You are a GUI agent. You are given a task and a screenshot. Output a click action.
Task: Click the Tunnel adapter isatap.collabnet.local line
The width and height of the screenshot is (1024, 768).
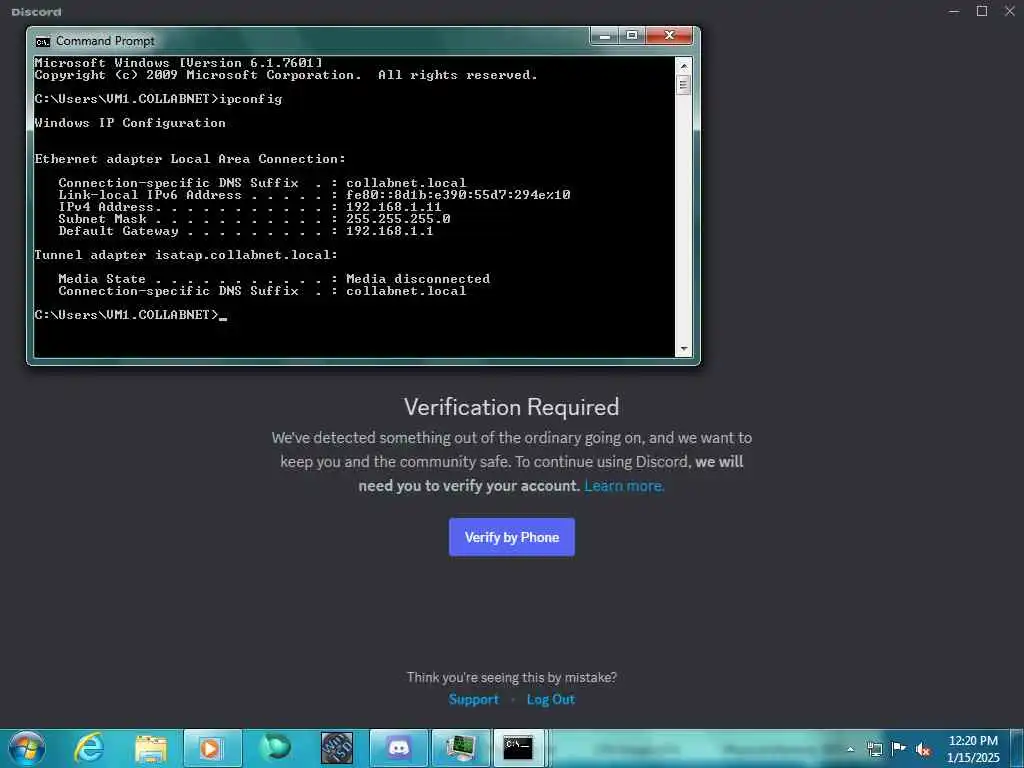pos(186,255)
